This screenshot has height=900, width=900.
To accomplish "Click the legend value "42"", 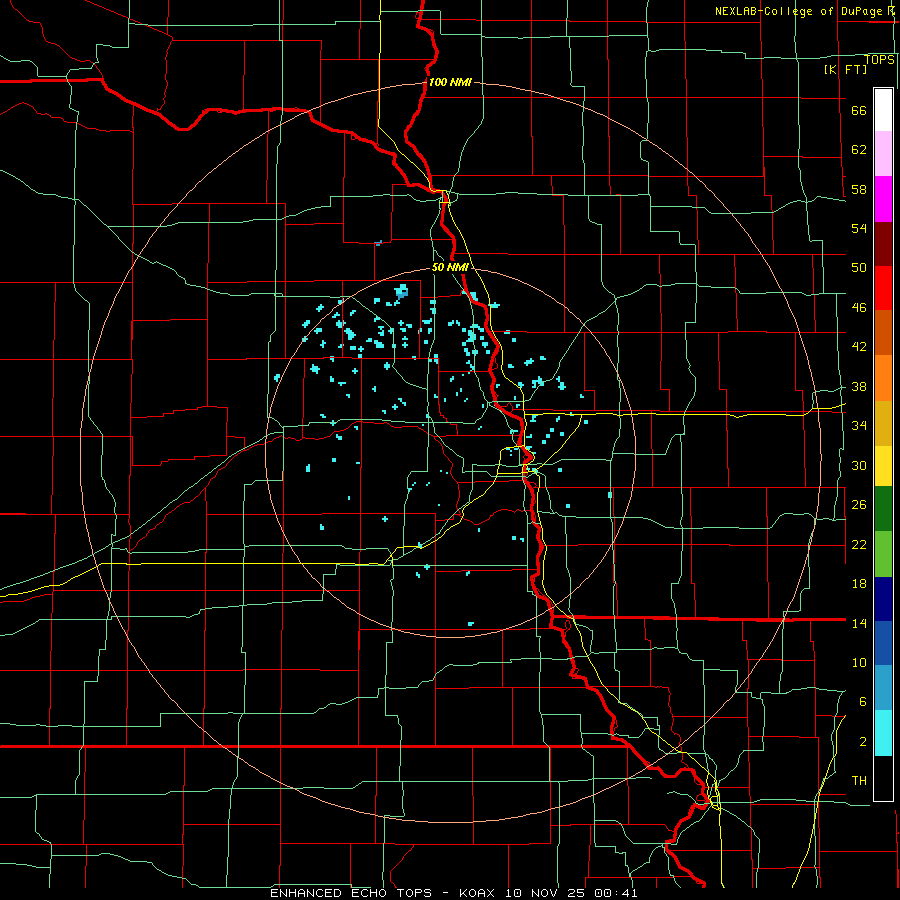I will 859,346.
